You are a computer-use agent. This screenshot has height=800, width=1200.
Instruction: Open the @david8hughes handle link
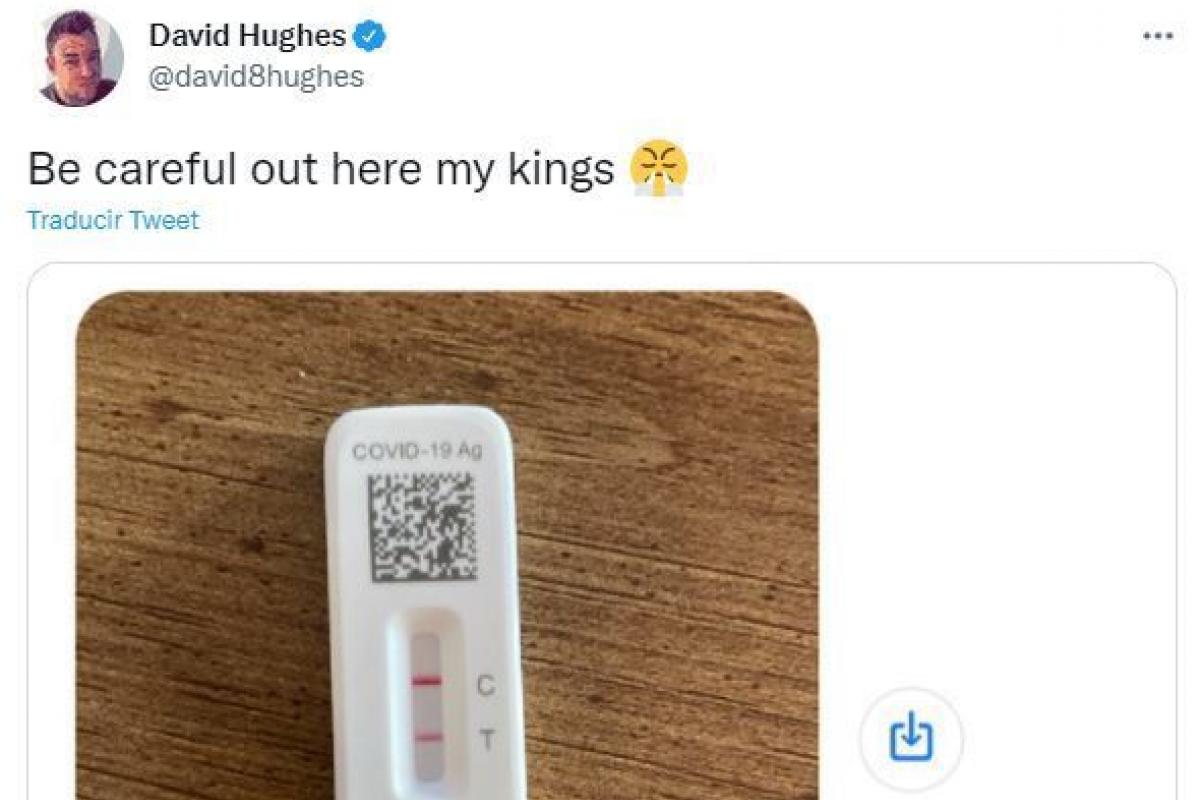[256, 77]
